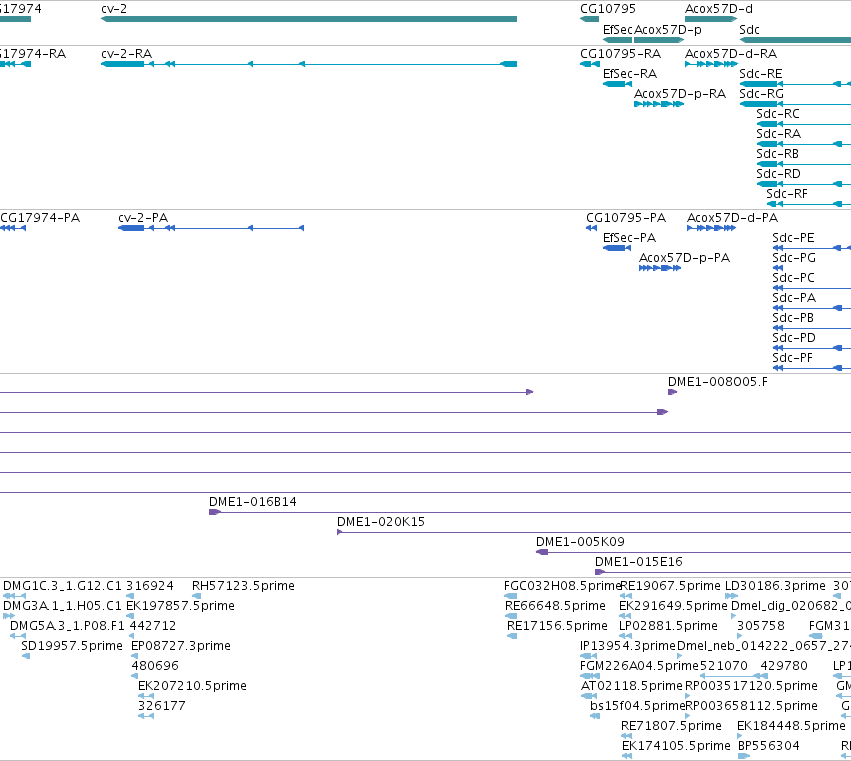Select the CG10795 gene label
Image resolution: width=851 pixels, height=761 pixels.
tap(608, 9)
